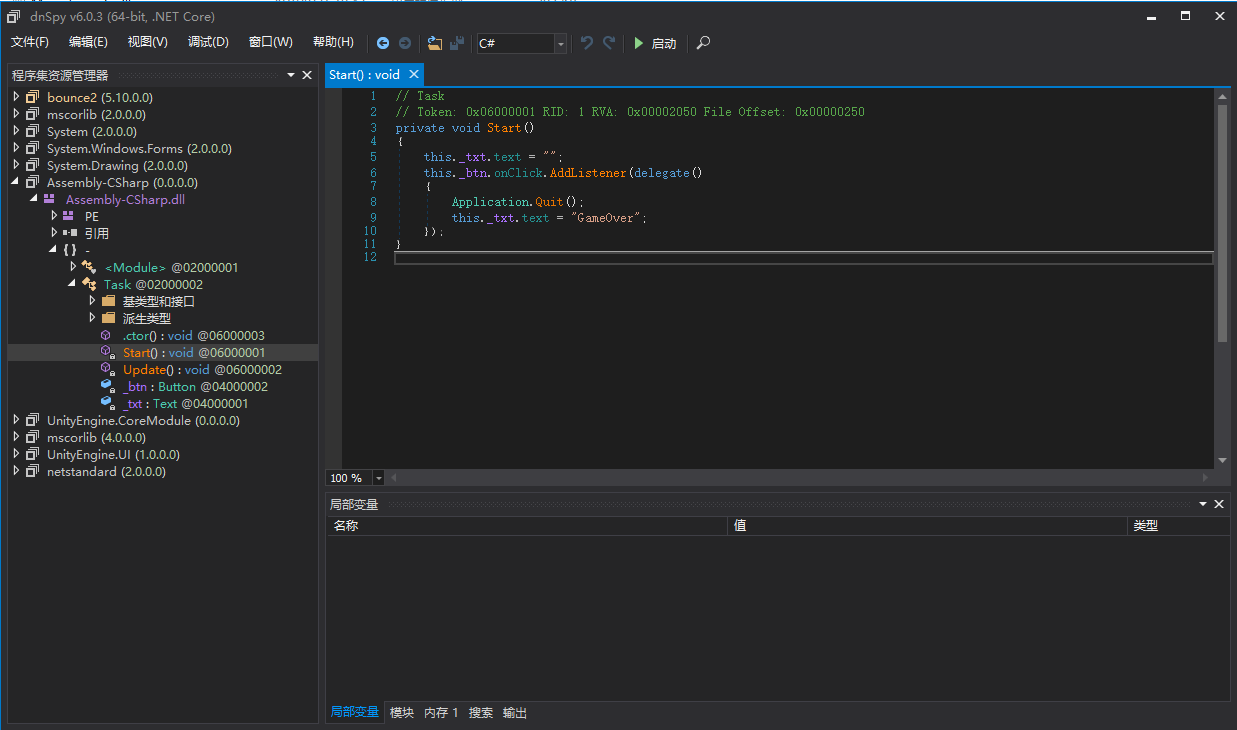Undo with the toolbar Undo arrow
This screenshot has height=730, width=1237.
coord(587,43)
